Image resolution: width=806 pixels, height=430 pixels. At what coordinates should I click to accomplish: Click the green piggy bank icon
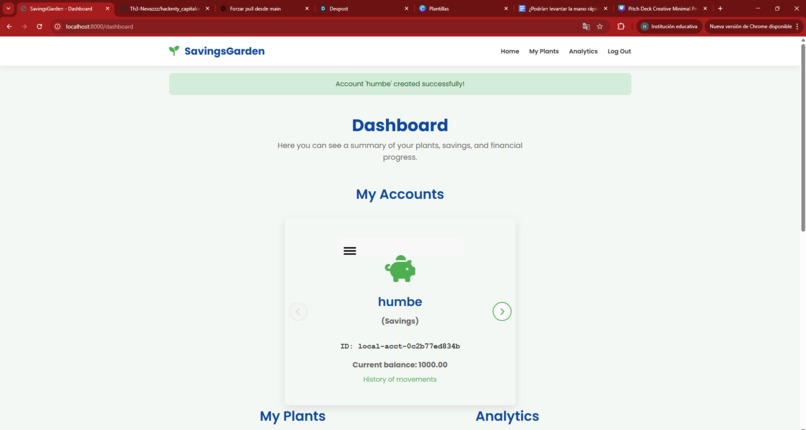tap(400, 269)
